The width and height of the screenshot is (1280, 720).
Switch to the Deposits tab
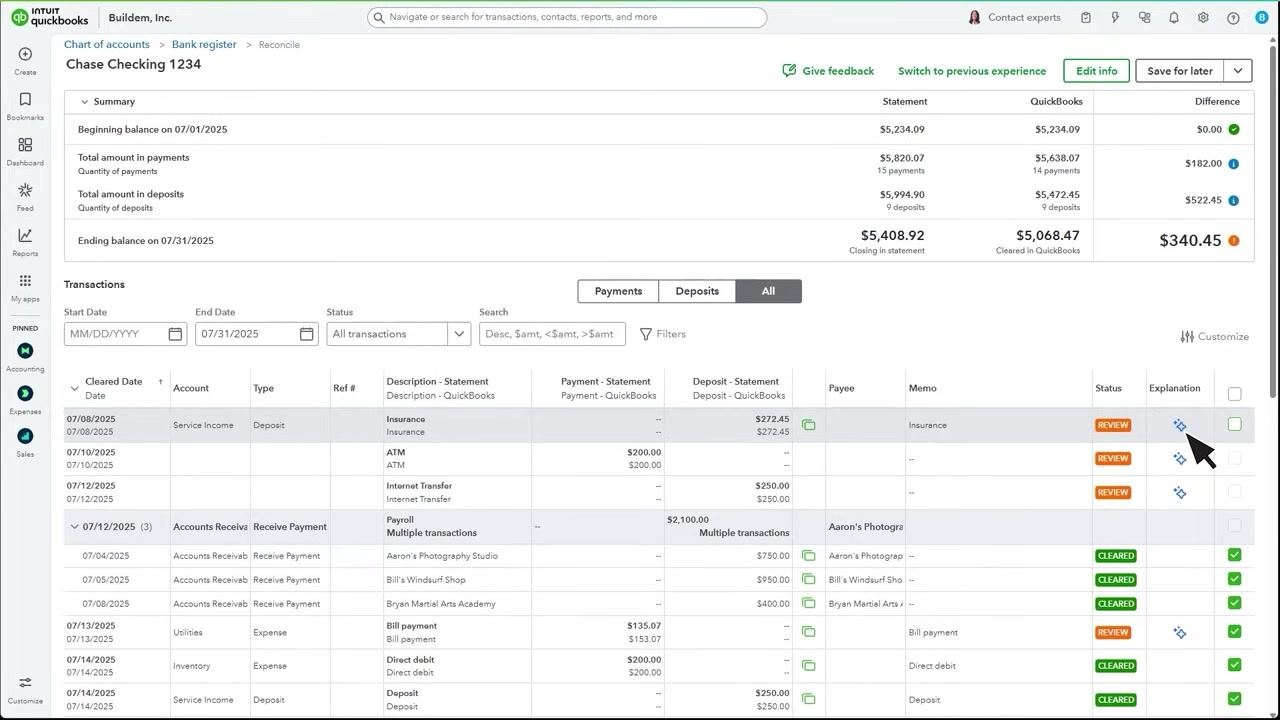coord(697,291)
